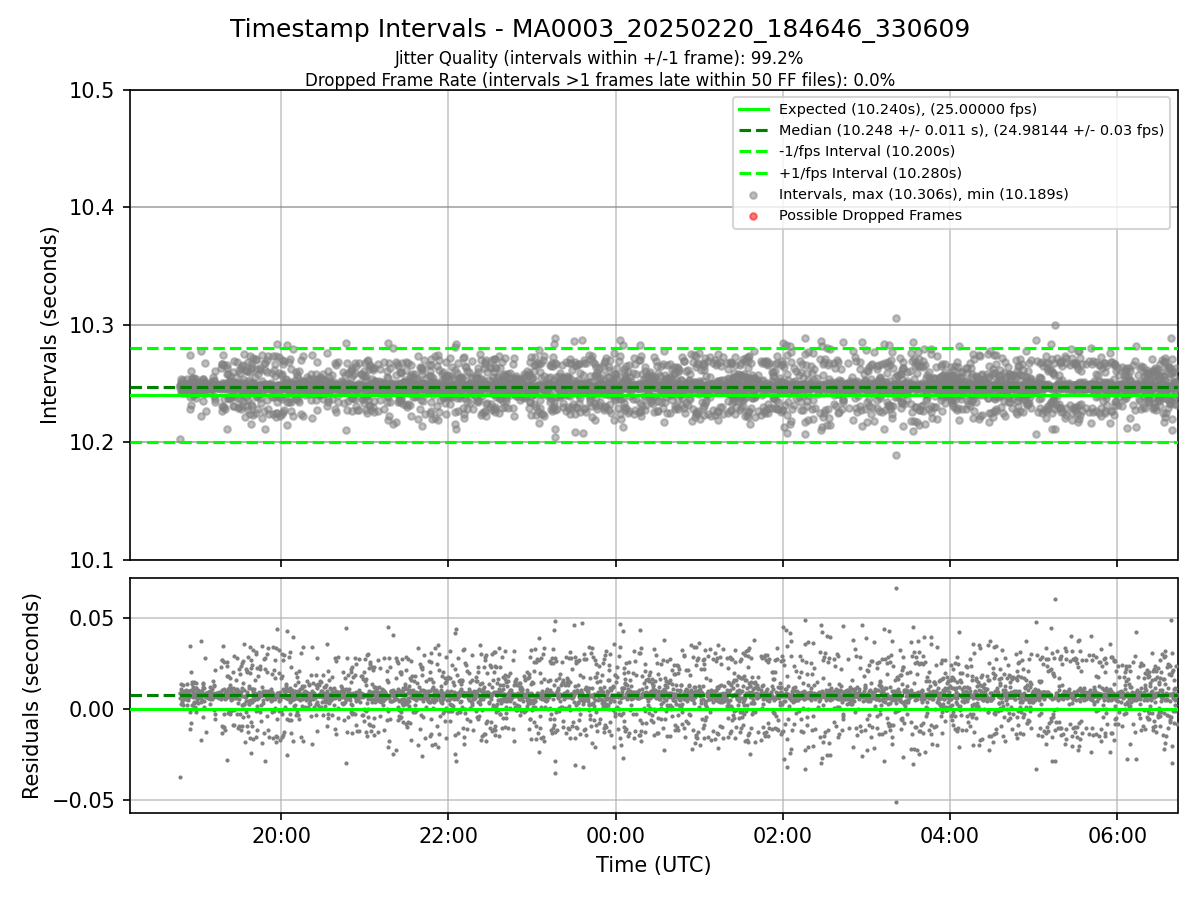Viewport: 1200px width, 900px height.
Task: Select legend entry "+1/fps Interval (10.280s)"
Action: 868,173
